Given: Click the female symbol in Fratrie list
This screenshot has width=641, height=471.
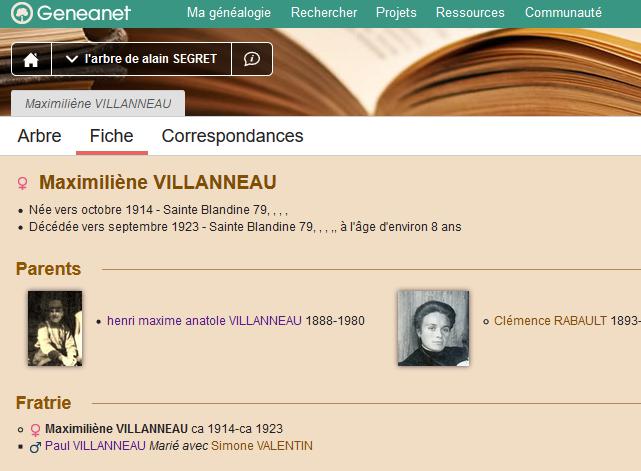Looking at the screenshot, I should (x=36, y=430).
